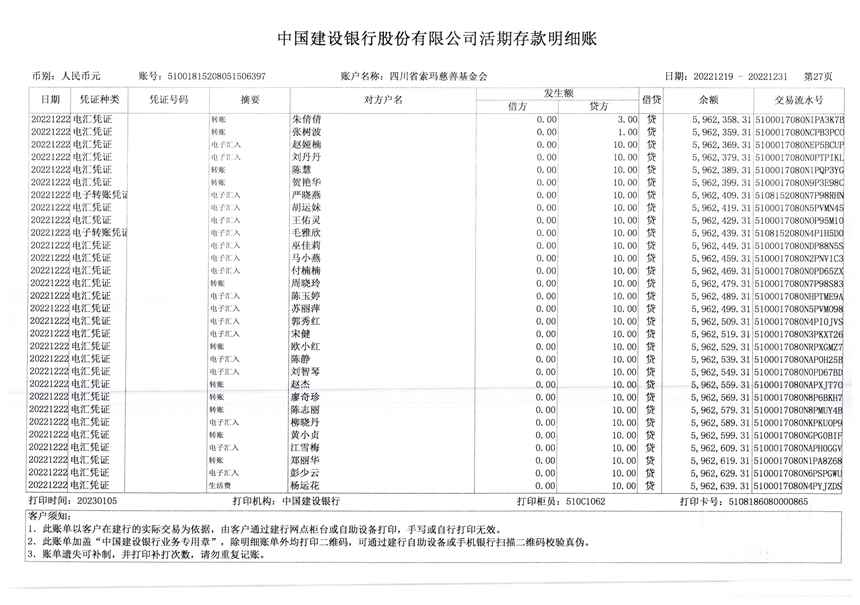This screenshot has height=605, width=860.
Task: Select balance 5,962,409.31
Action: pos(721,195)
